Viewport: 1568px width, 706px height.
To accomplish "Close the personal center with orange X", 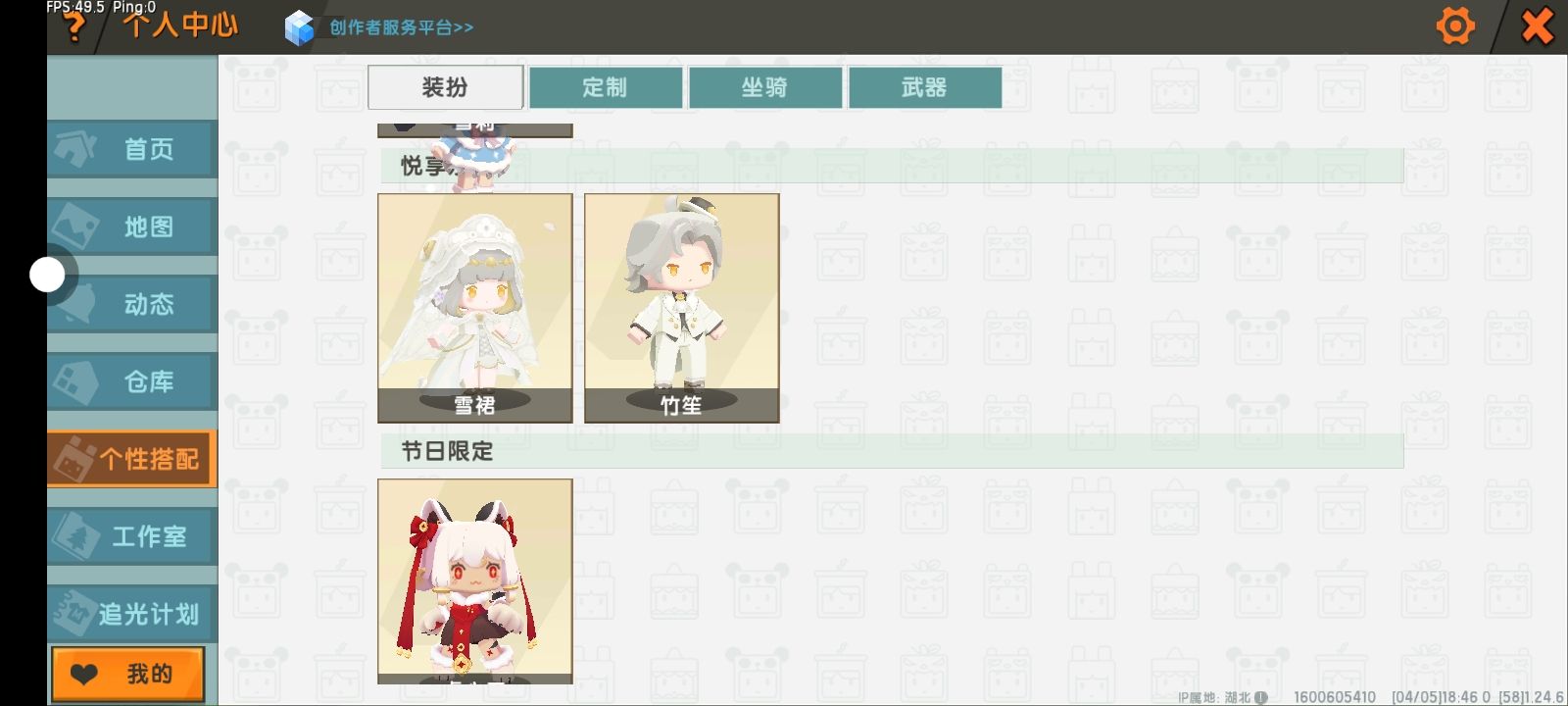I will click(1537, 26).
